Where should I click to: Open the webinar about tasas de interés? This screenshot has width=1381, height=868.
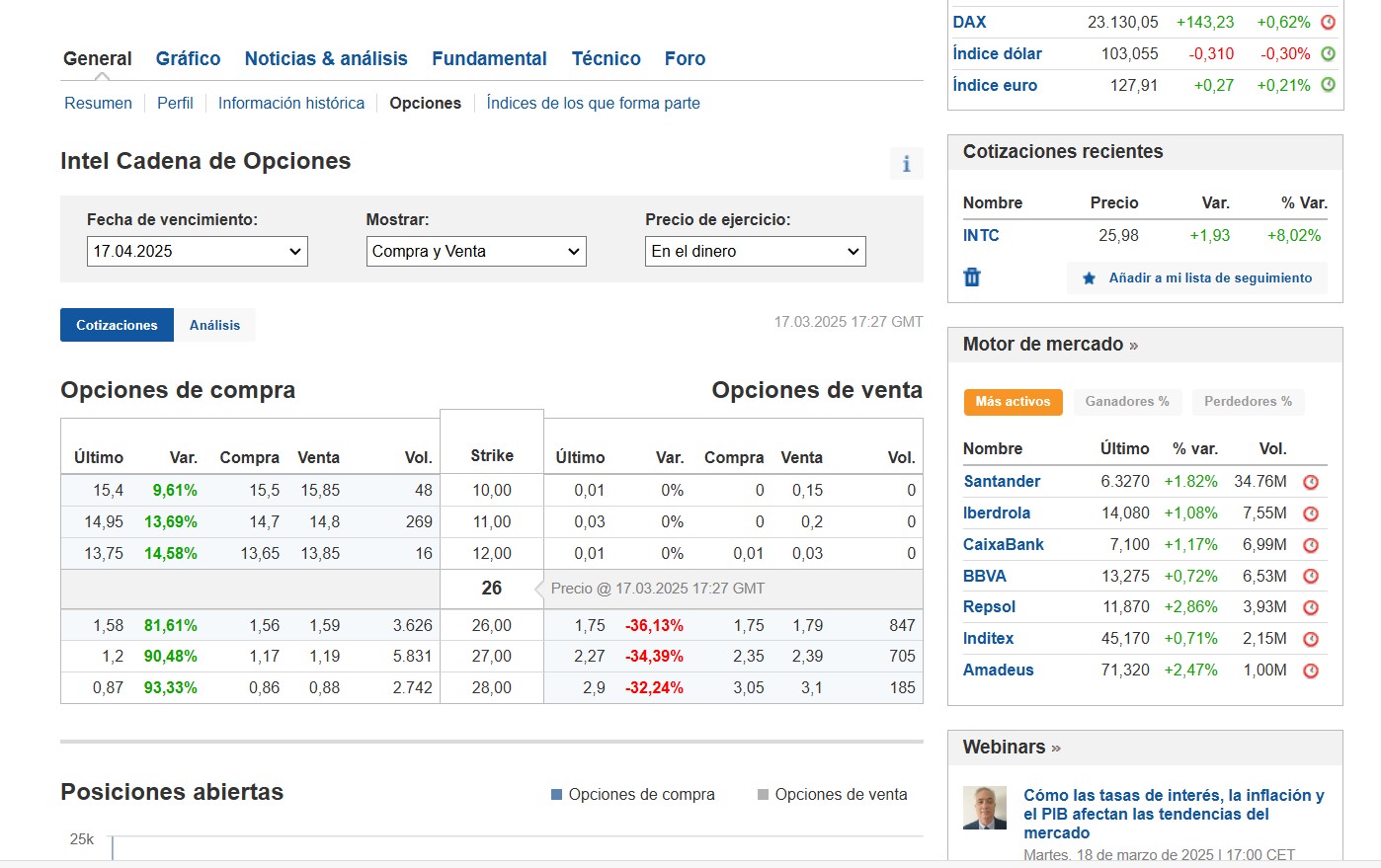pos(1174,814)
